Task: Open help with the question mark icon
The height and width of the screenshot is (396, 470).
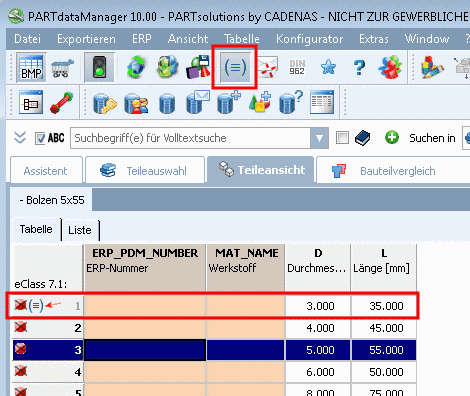Action: (359, 67)
